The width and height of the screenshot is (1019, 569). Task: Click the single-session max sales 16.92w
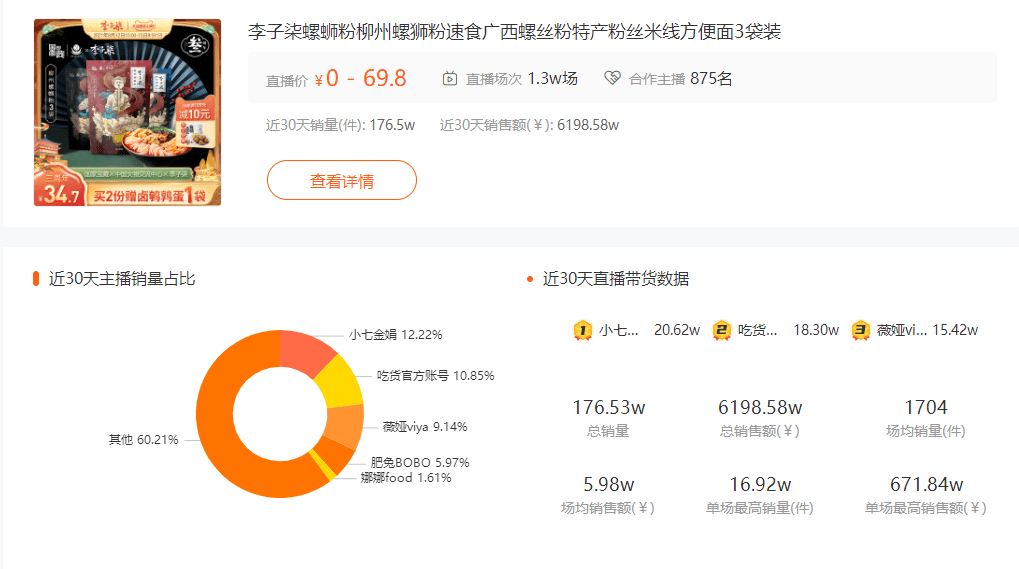pyautogui.click(x=760, y=485)
